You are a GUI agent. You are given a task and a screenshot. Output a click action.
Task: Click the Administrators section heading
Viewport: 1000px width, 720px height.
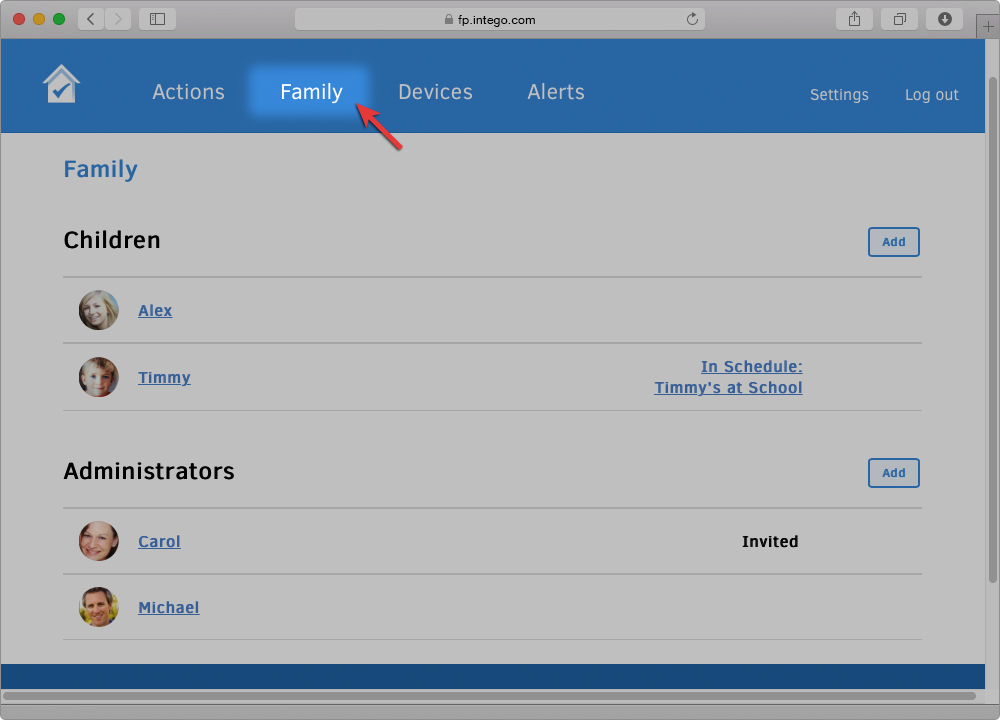click(x=149, y=471)
